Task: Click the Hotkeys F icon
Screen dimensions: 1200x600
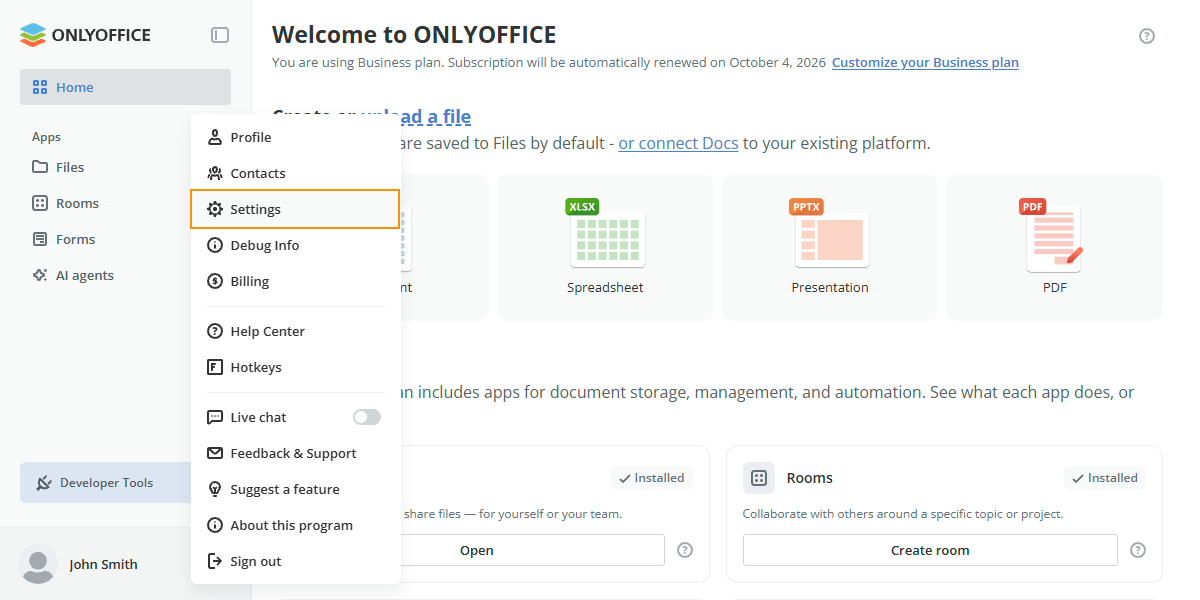Action: click(x=214, y=367)
